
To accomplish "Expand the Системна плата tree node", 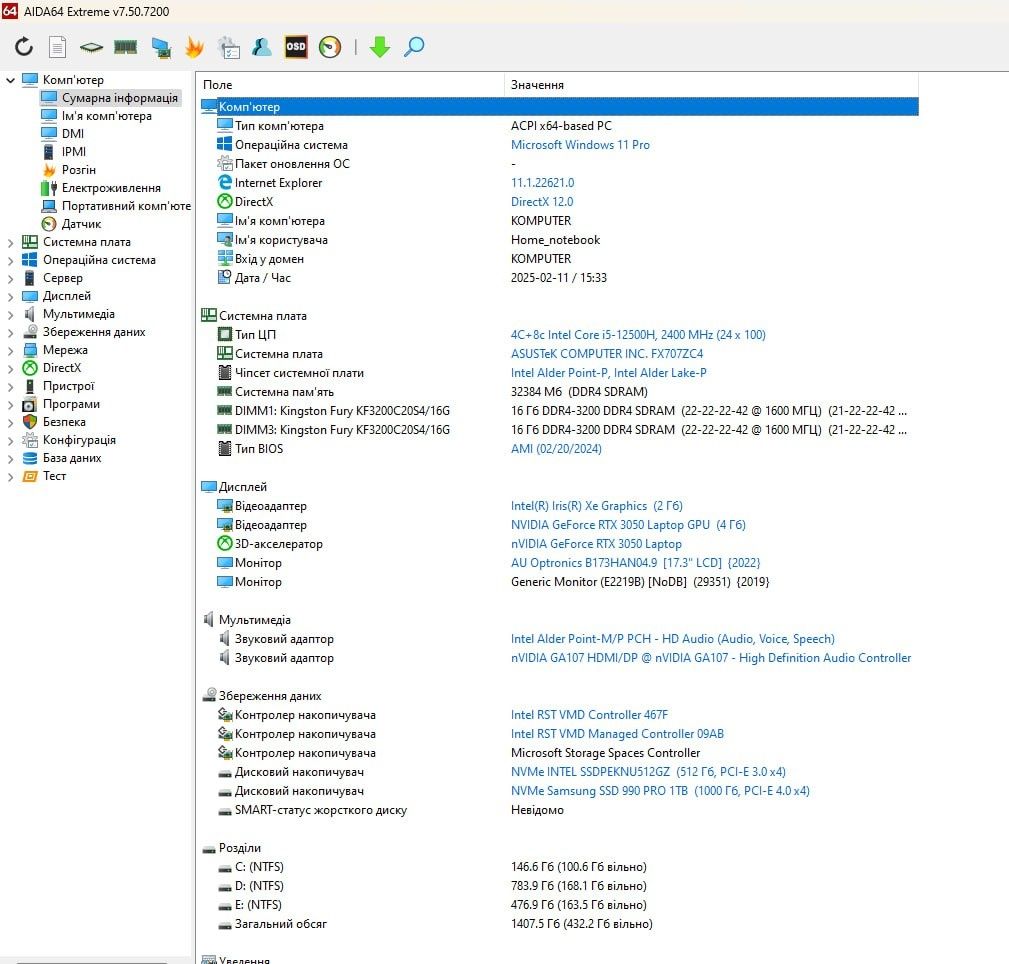I will point(10,243).
